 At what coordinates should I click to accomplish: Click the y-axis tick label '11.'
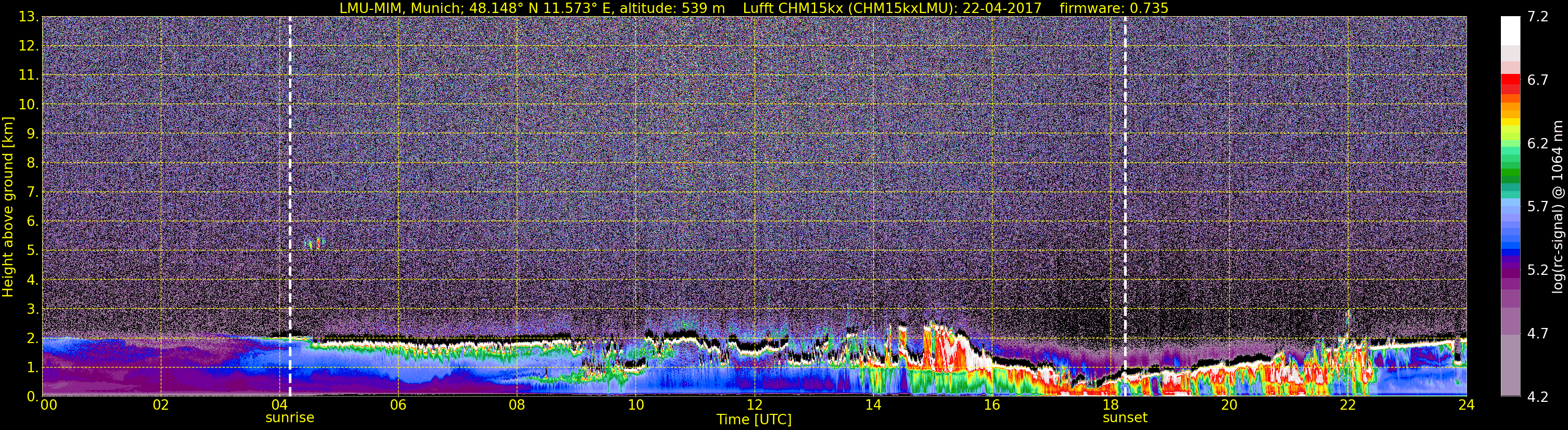click(29, 75)
